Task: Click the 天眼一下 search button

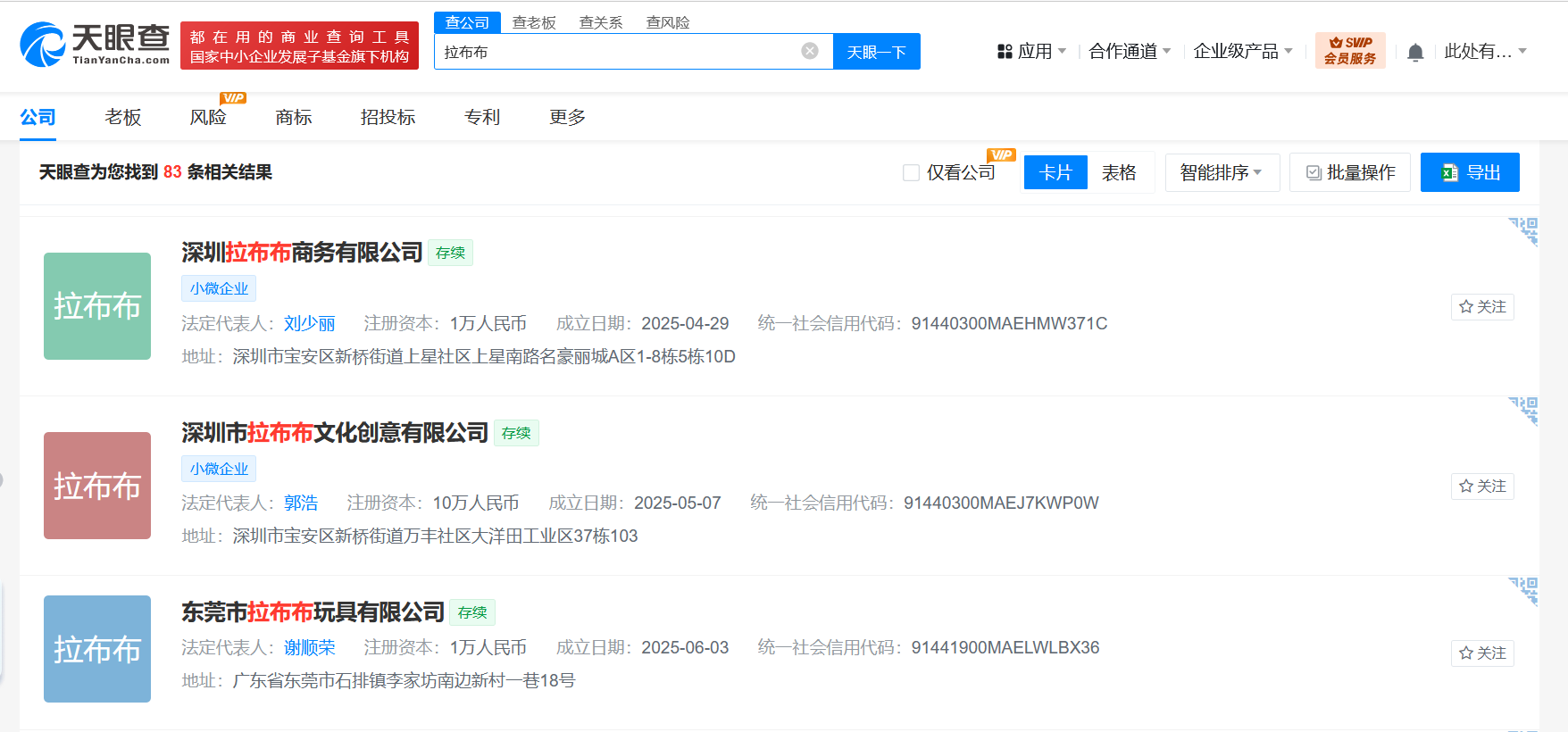Action: click(876, 52)
